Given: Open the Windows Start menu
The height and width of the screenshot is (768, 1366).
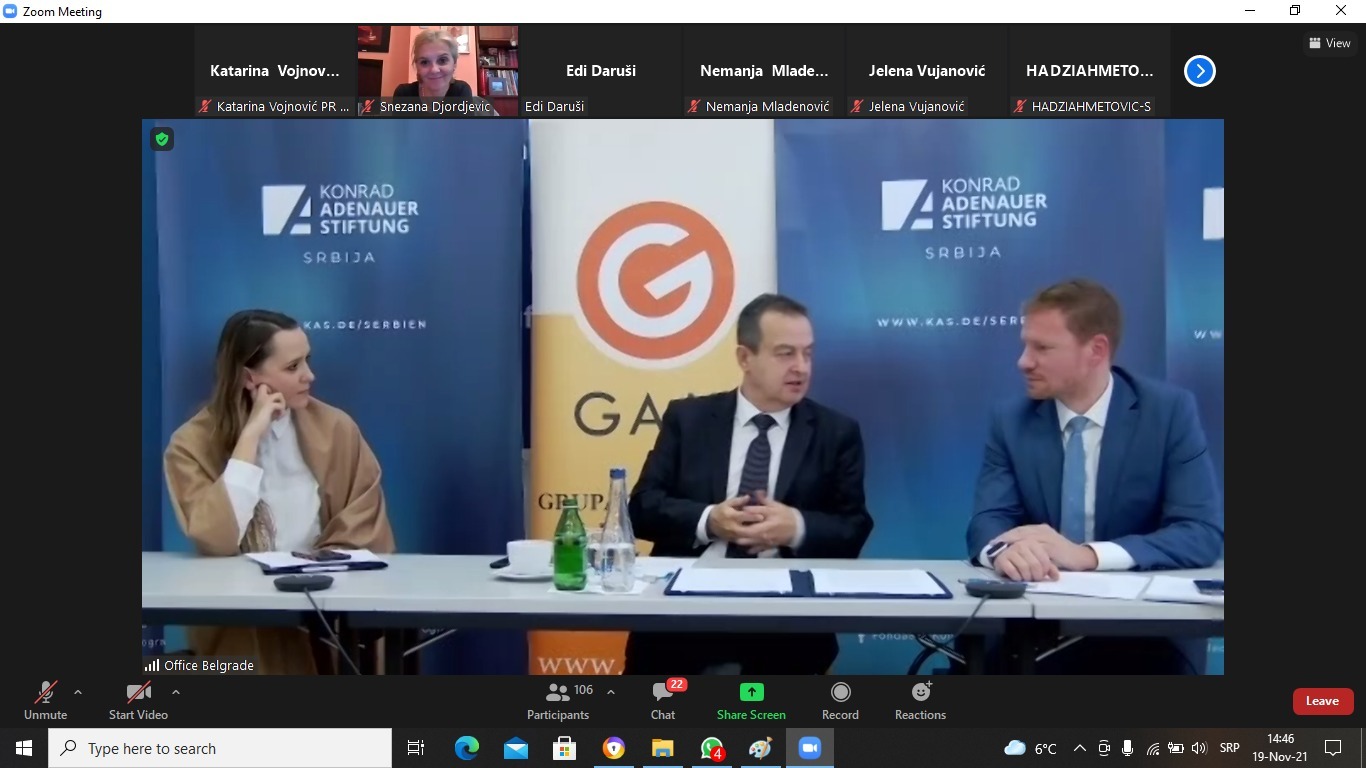Looking at the screenshot, I should pyautogui.click(x=24, y=748).
